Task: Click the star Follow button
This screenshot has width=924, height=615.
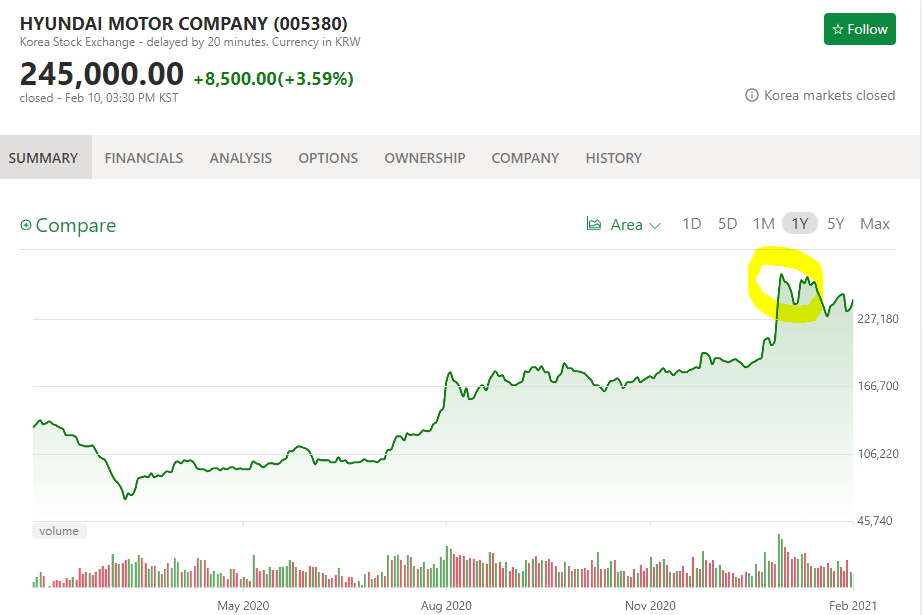Action: pyautogui.click(x=859, y=30)
